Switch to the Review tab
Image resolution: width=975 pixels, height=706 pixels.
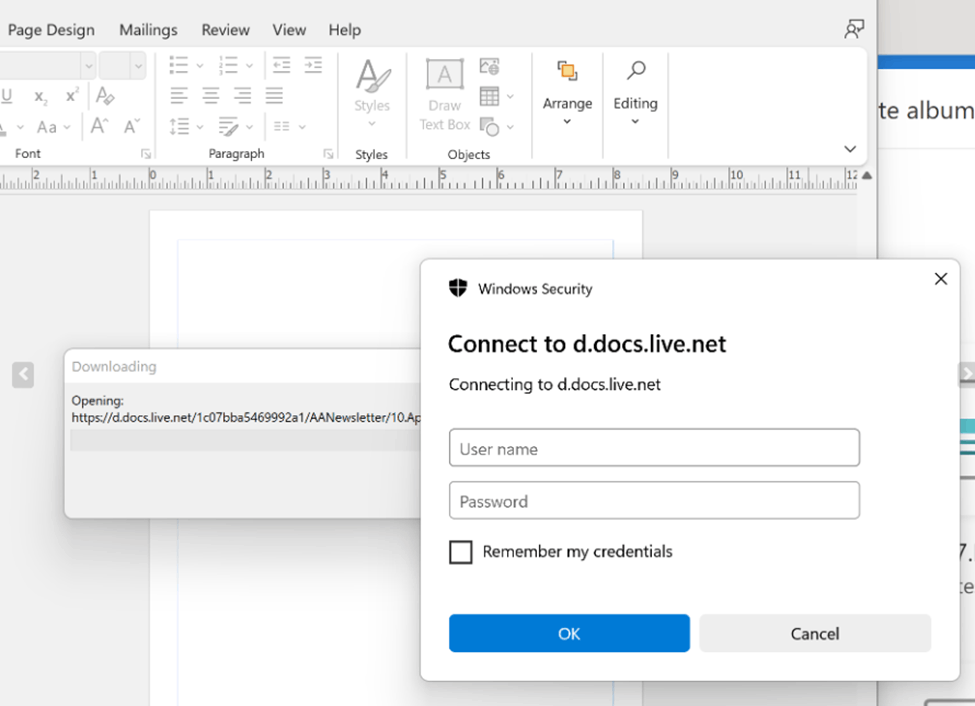coord(224,30)
